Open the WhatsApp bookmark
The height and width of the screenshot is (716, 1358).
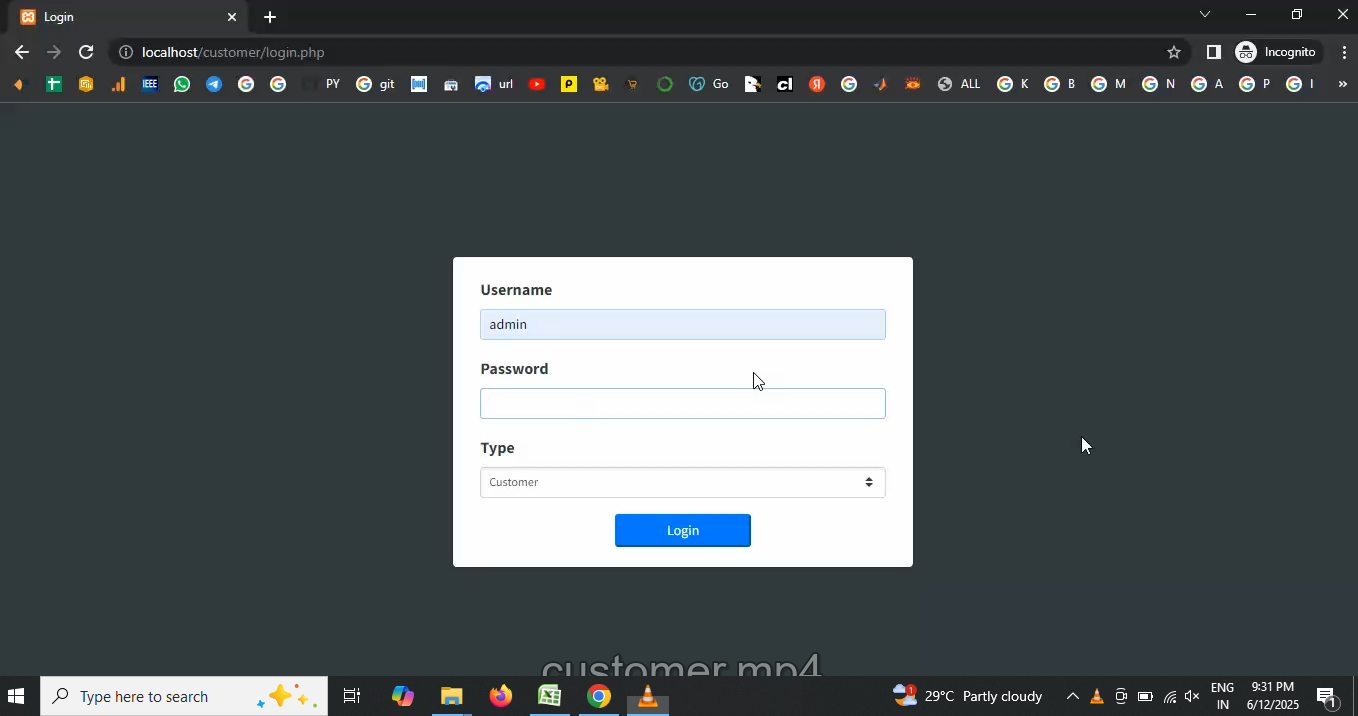[x=182, y=84]
